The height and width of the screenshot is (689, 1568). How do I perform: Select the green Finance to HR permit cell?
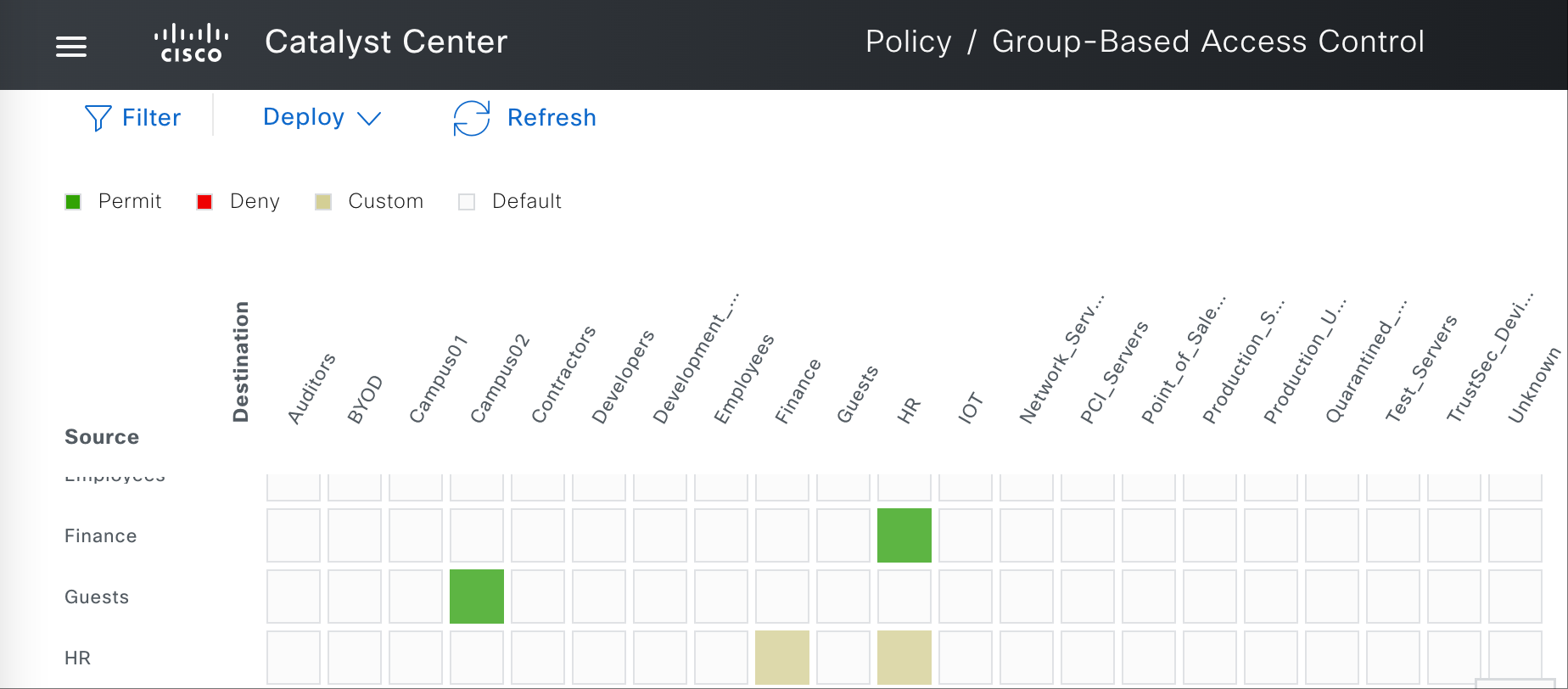coord(904,535)
